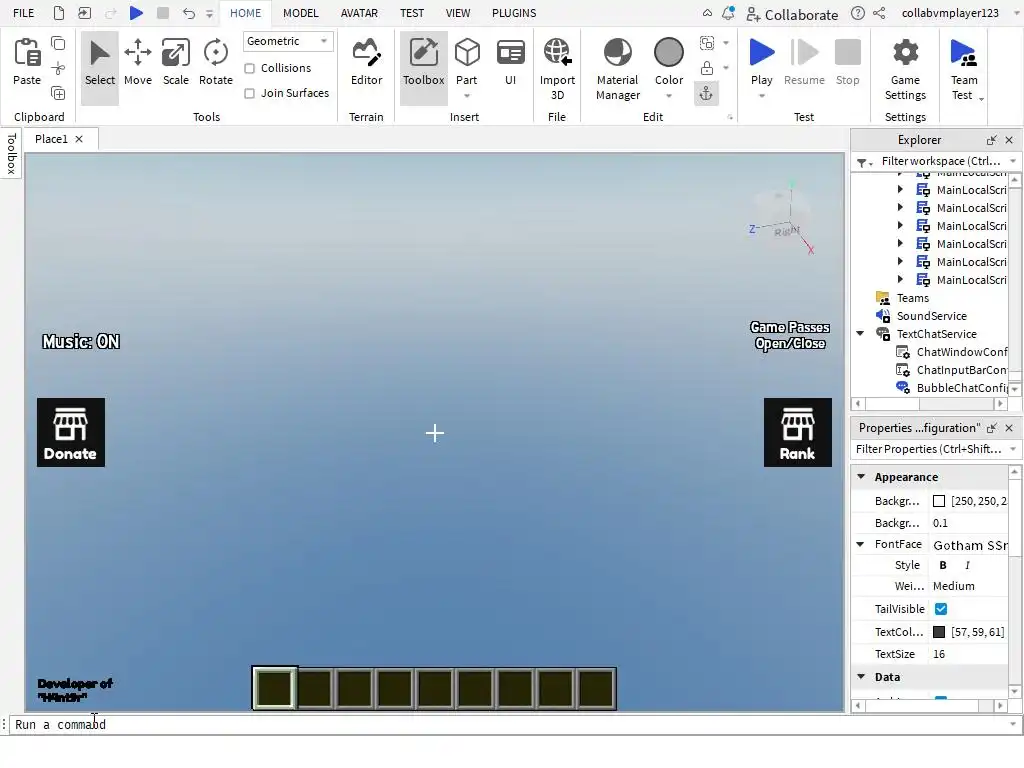Switch to the MODEL tab

point(300,13)
